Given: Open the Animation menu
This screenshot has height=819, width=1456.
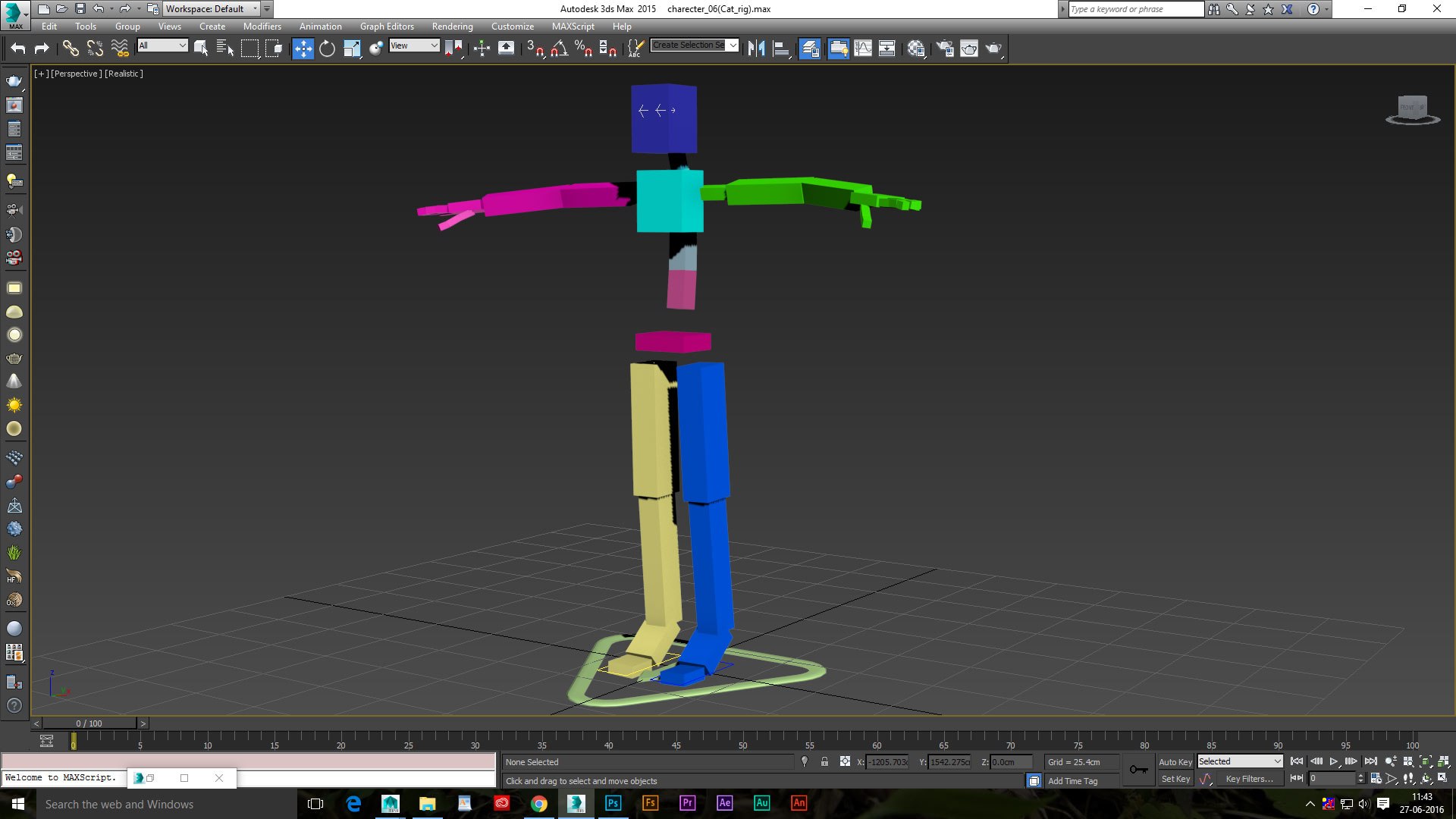Looking at the screenshot, I should click(320, 27).
